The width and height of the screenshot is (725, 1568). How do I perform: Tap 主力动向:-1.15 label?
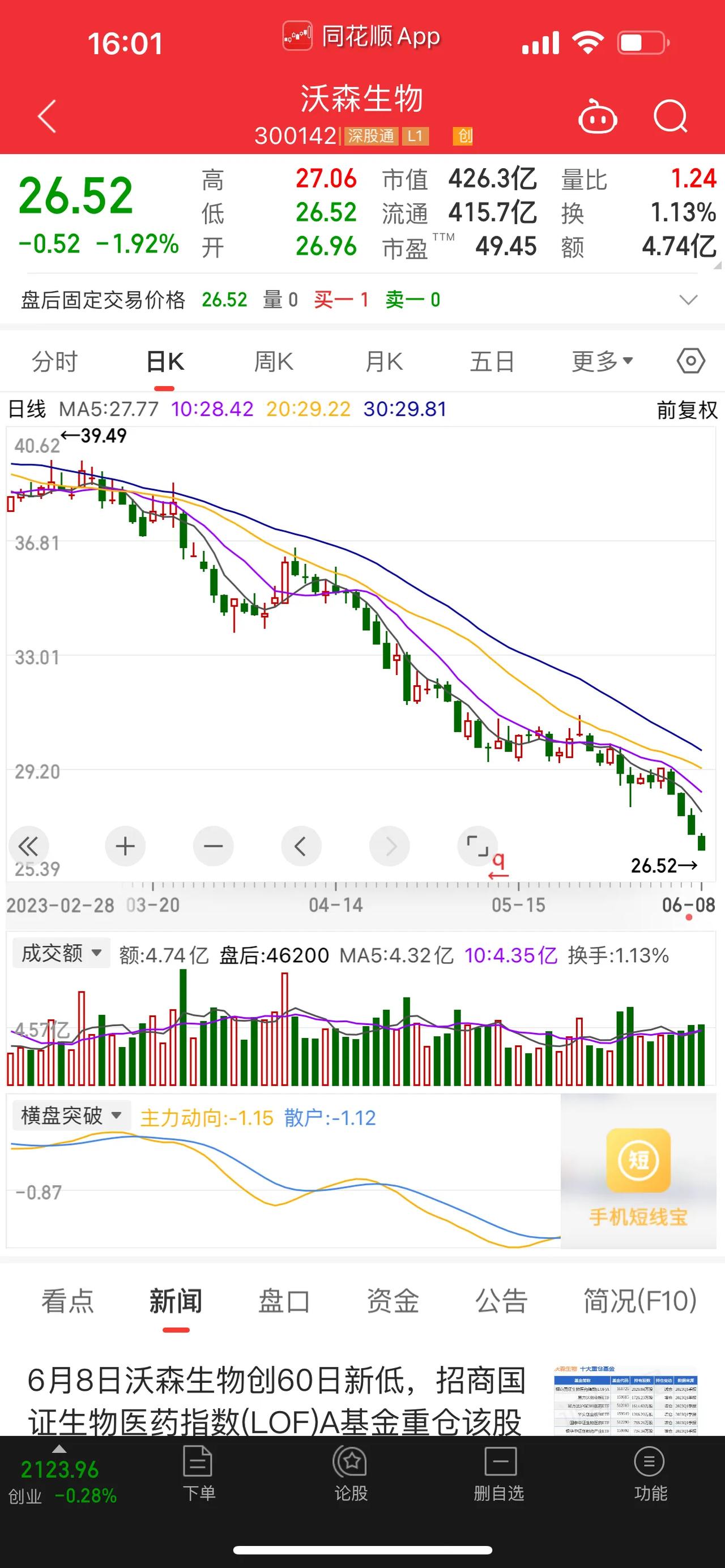tap(206, 1118)
